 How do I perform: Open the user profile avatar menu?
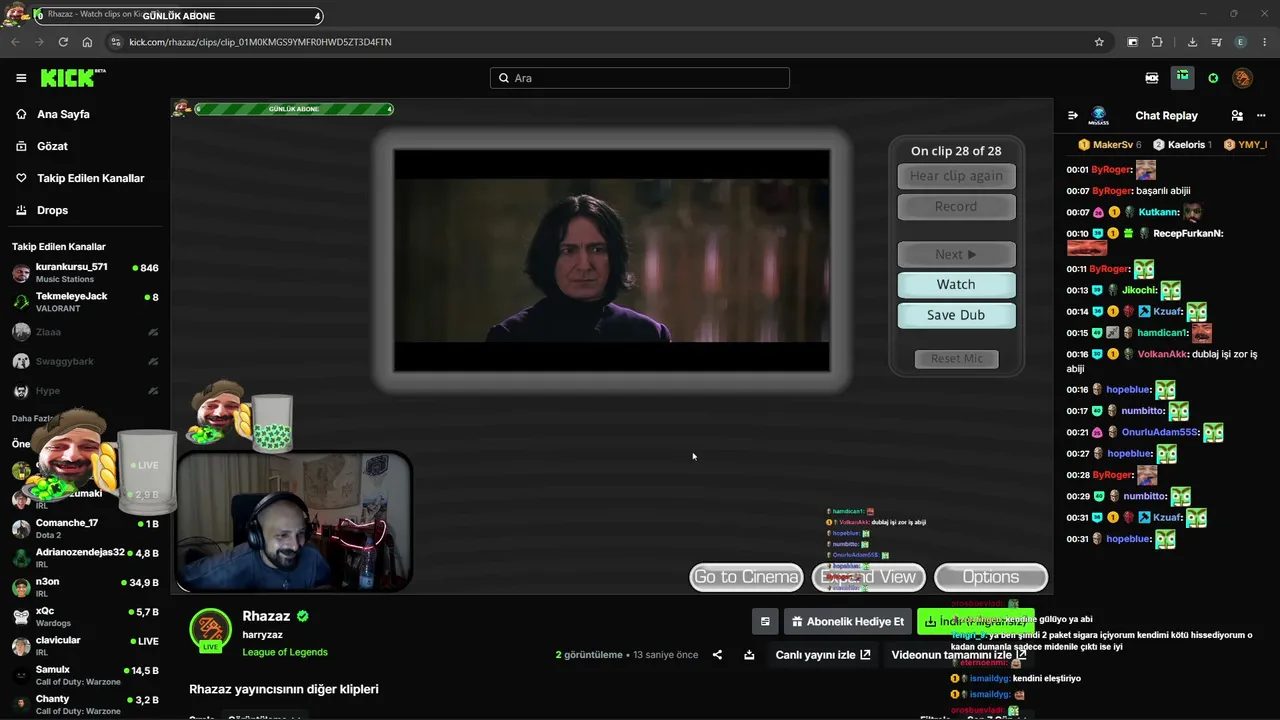pos(1242,78)
